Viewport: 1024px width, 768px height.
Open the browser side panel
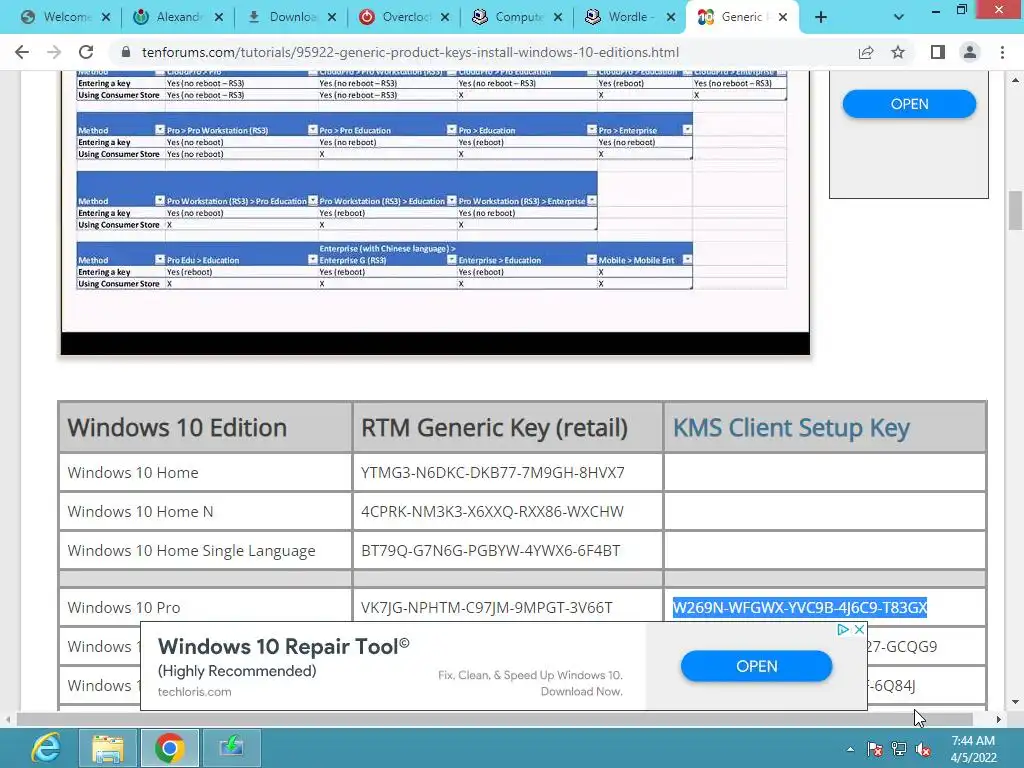pos(938,52)
